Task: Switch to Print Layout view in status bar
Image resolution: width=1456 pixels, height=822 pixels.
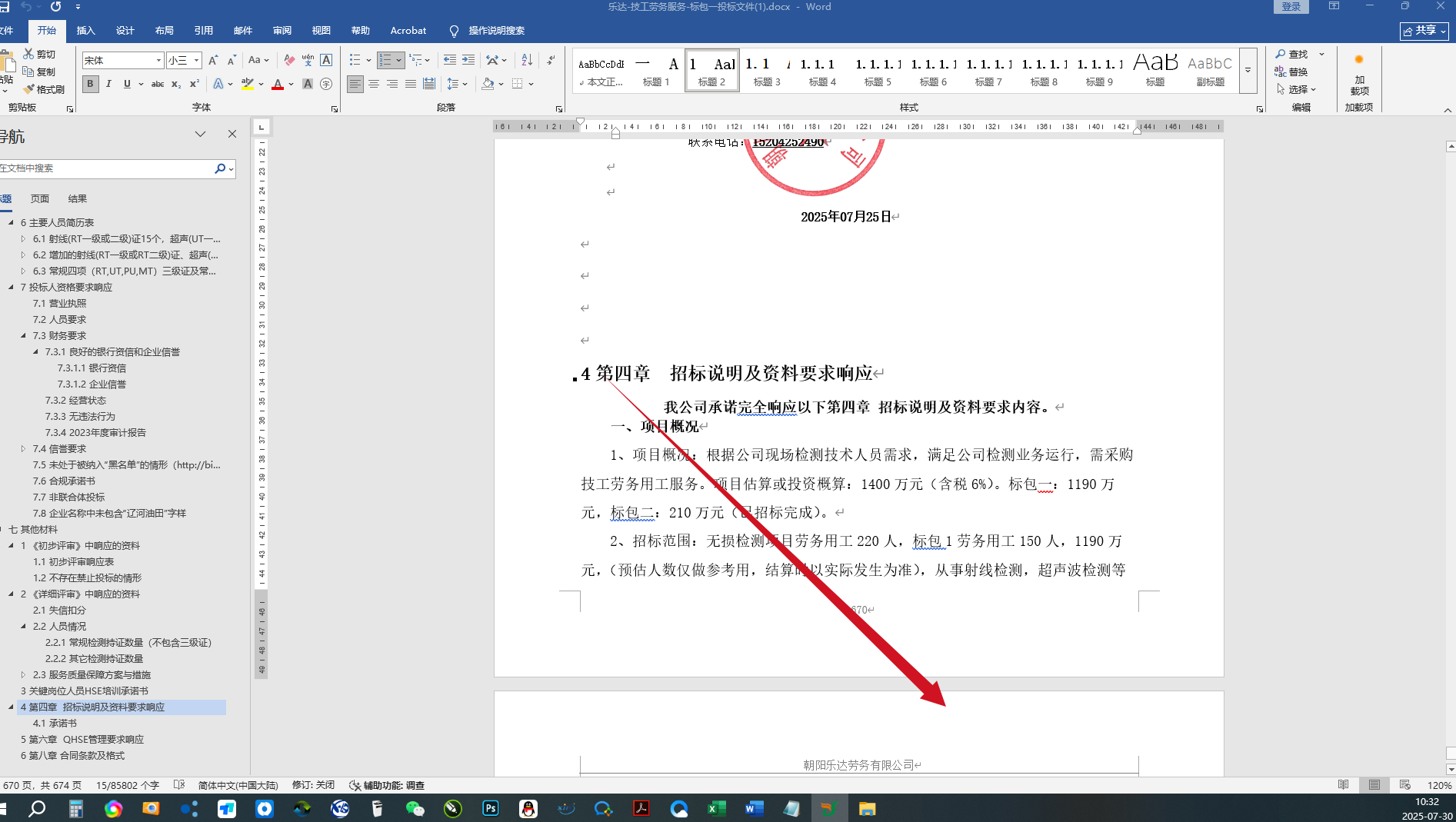Action: (1374, 785)
